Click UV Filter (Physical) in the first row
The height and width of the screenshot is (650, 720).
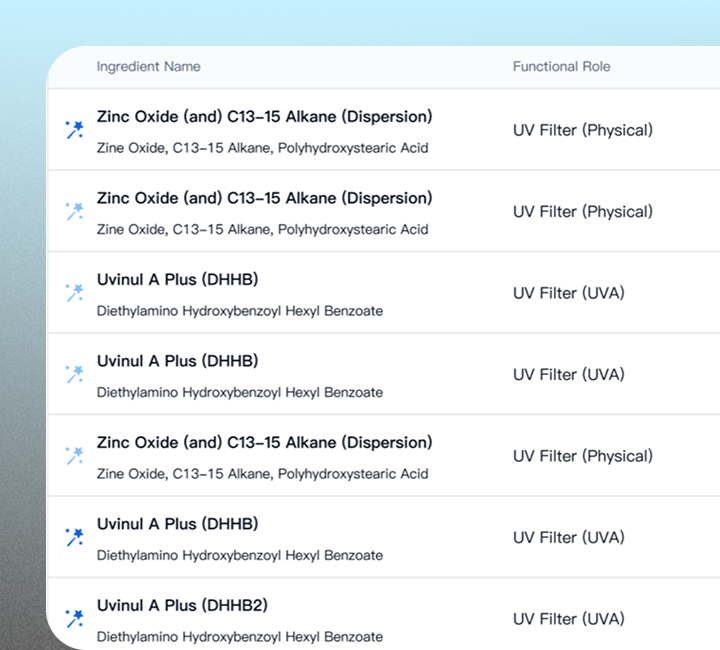click(582, 130)
